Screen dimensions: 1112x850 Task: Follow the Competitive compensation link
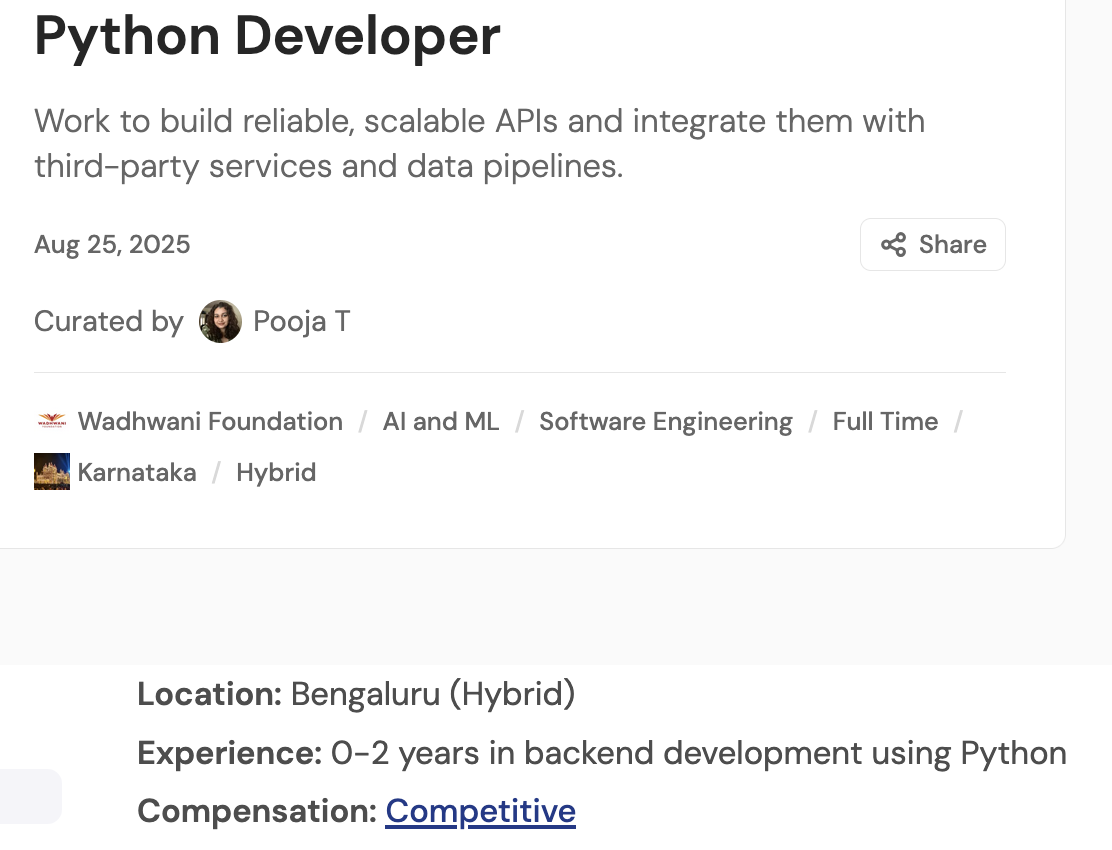(x=480, y=811)
